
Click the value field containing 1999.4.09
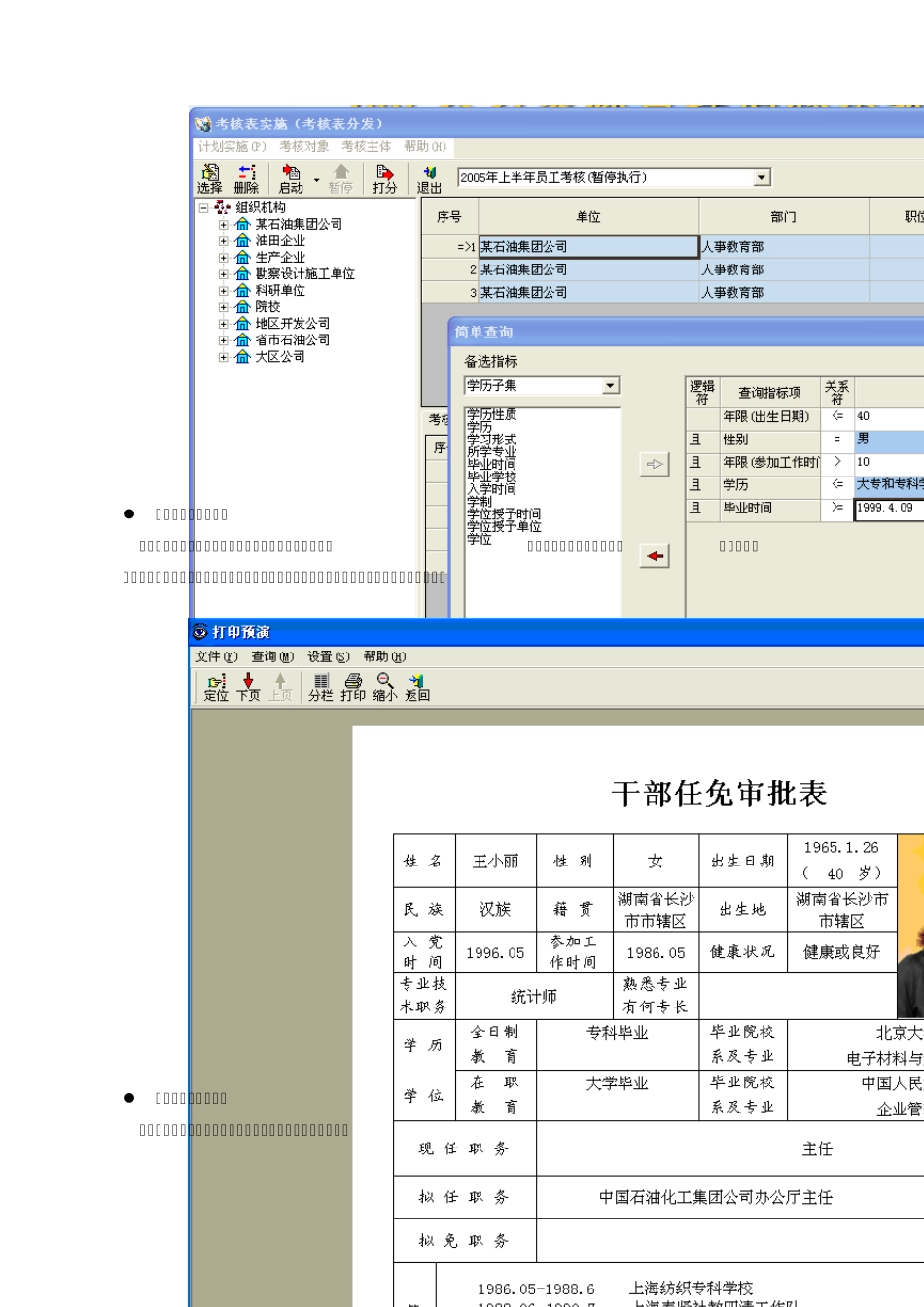[889, 508]
